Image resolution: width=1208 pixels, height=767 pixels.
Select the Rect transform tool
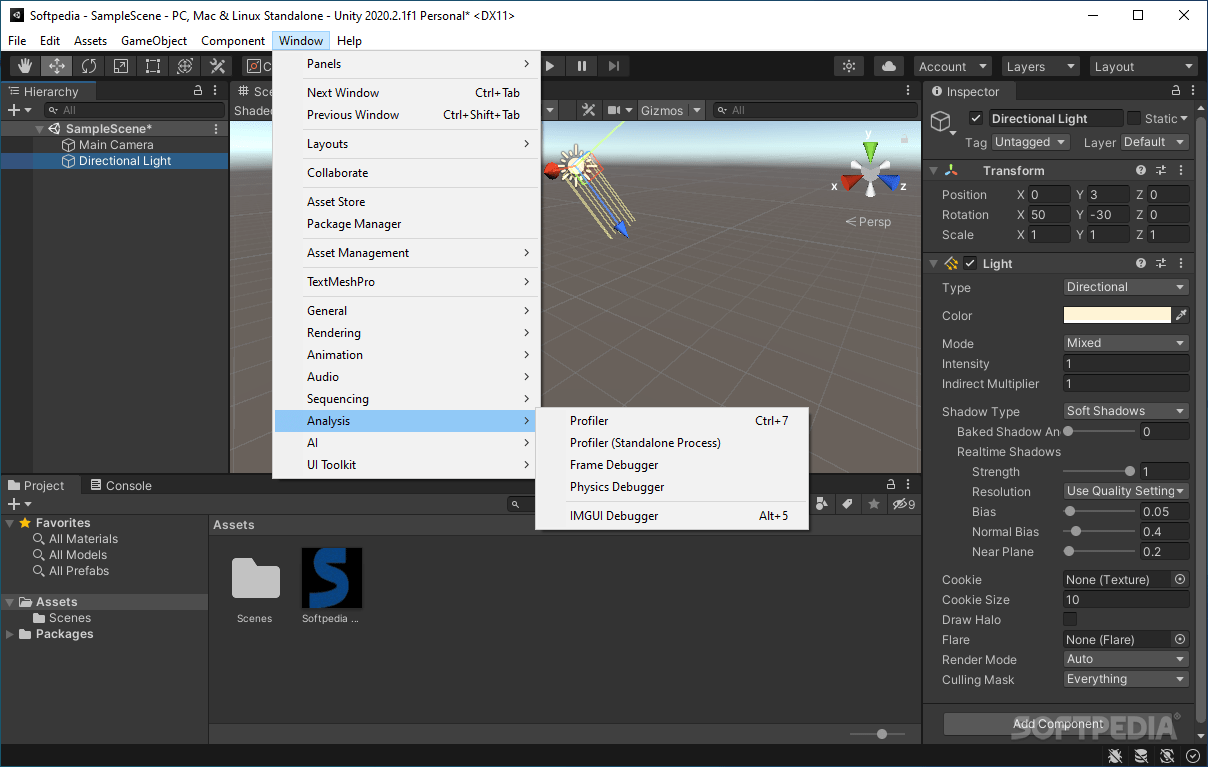tap(153, 66)
